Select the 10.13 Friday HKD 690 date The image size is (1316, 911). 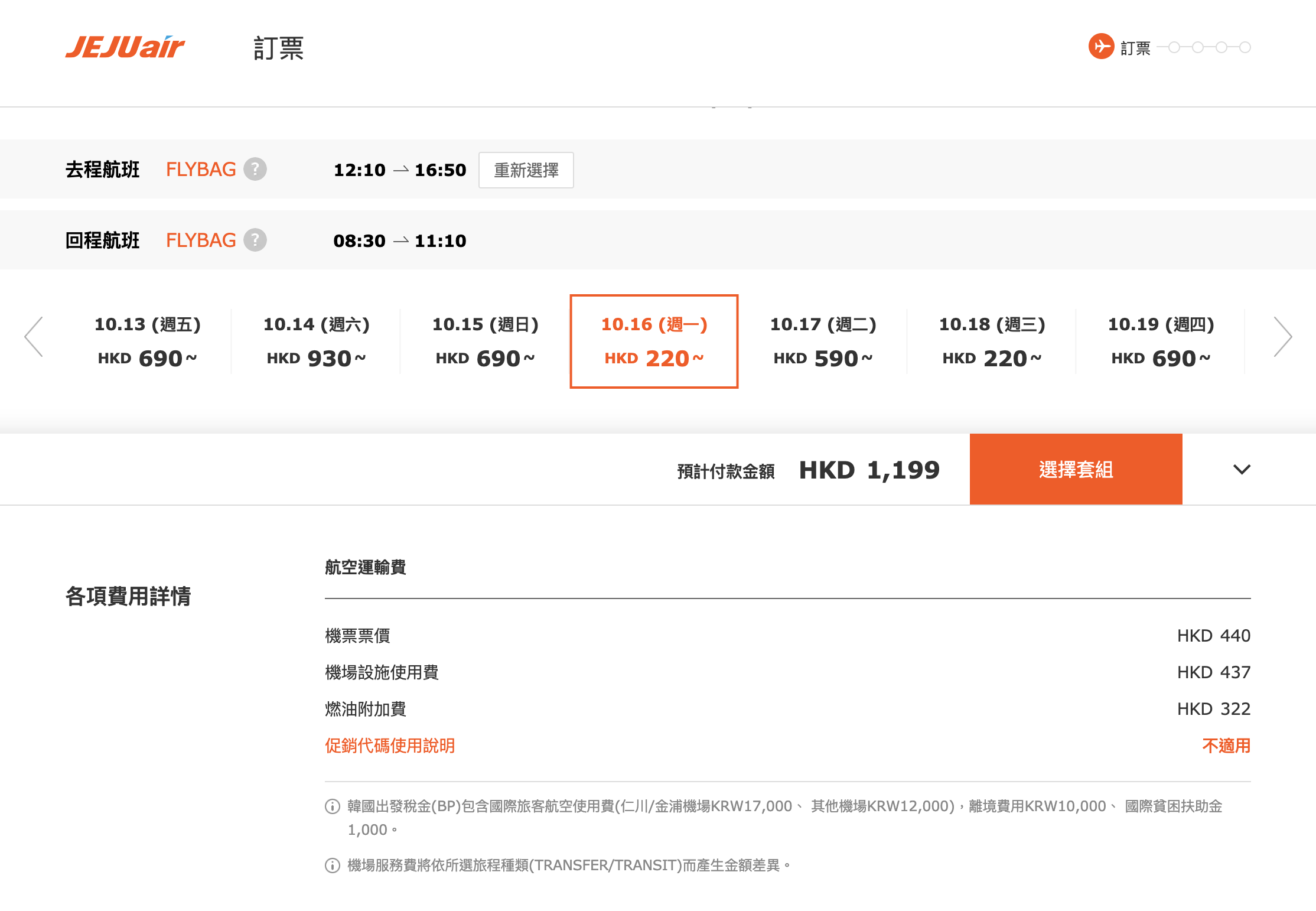click(148, 341)
